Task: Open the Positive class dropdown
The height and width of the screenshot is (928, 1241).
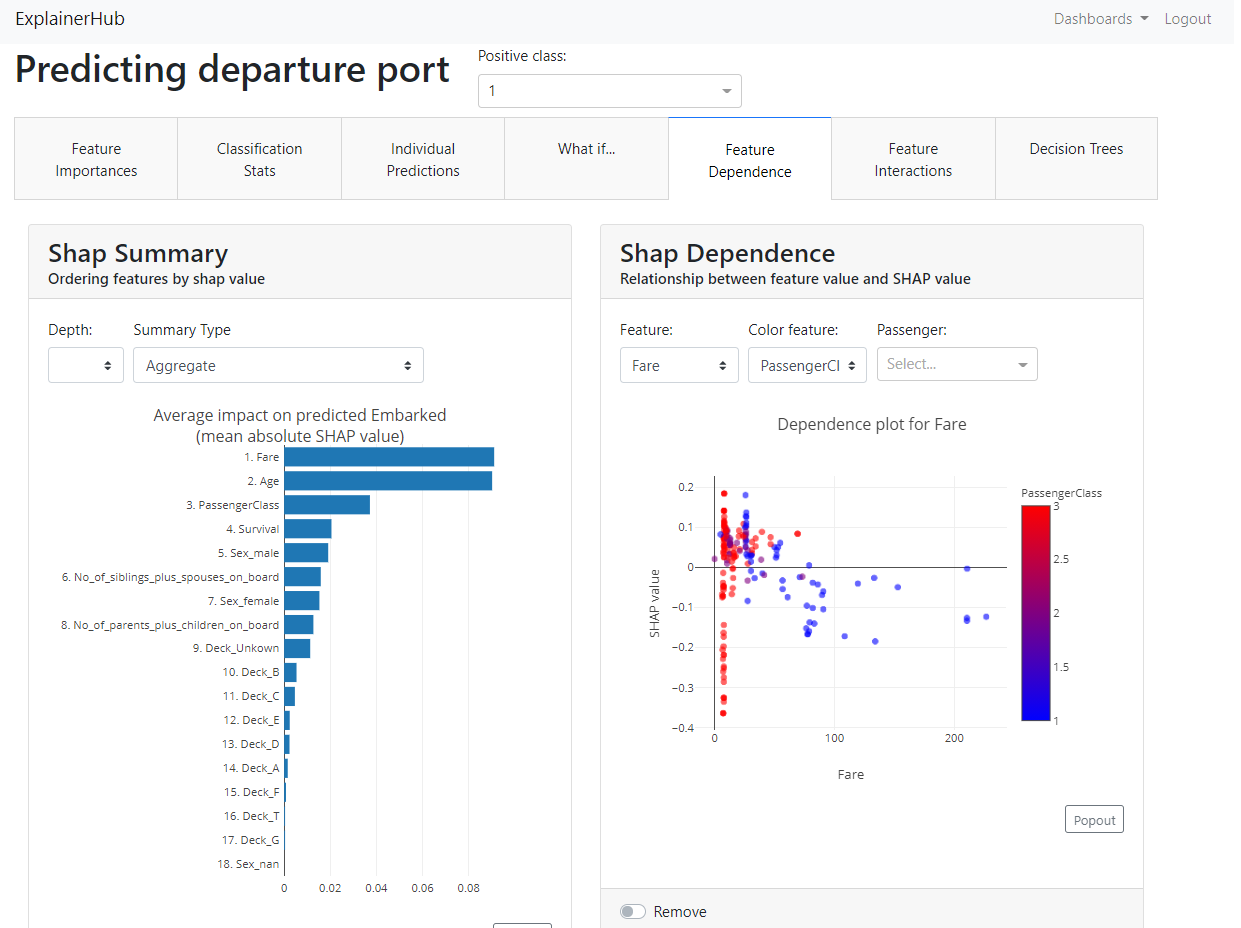Action: click(x=609, y=91)
